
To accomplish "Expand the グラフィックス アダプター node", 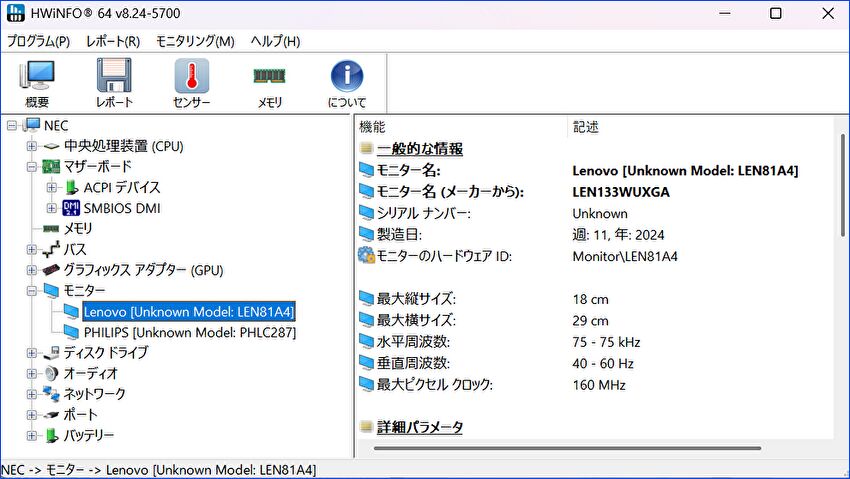I will (x=32, y=270).
